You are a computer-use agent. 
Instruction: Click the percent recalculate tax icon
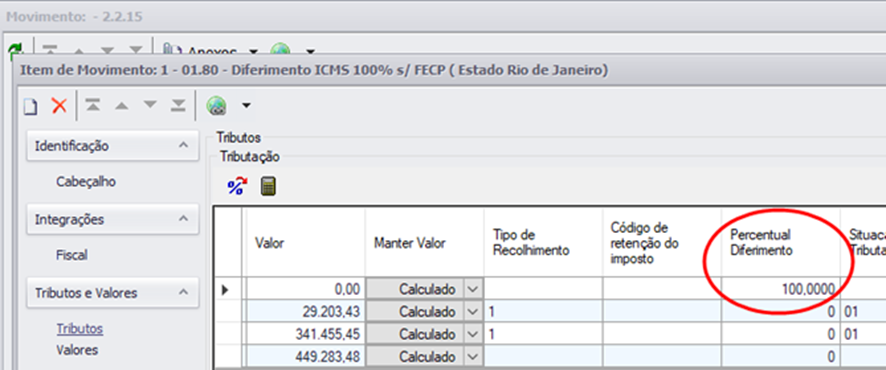(x=237, y=186)
